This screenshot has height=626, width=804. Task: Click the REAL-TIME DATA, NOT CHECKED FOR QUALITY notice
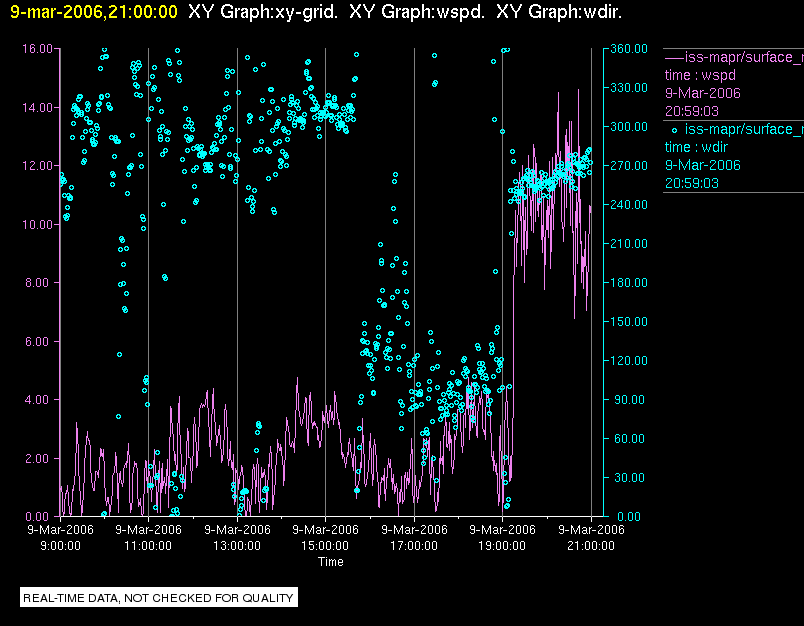(158, 598)
